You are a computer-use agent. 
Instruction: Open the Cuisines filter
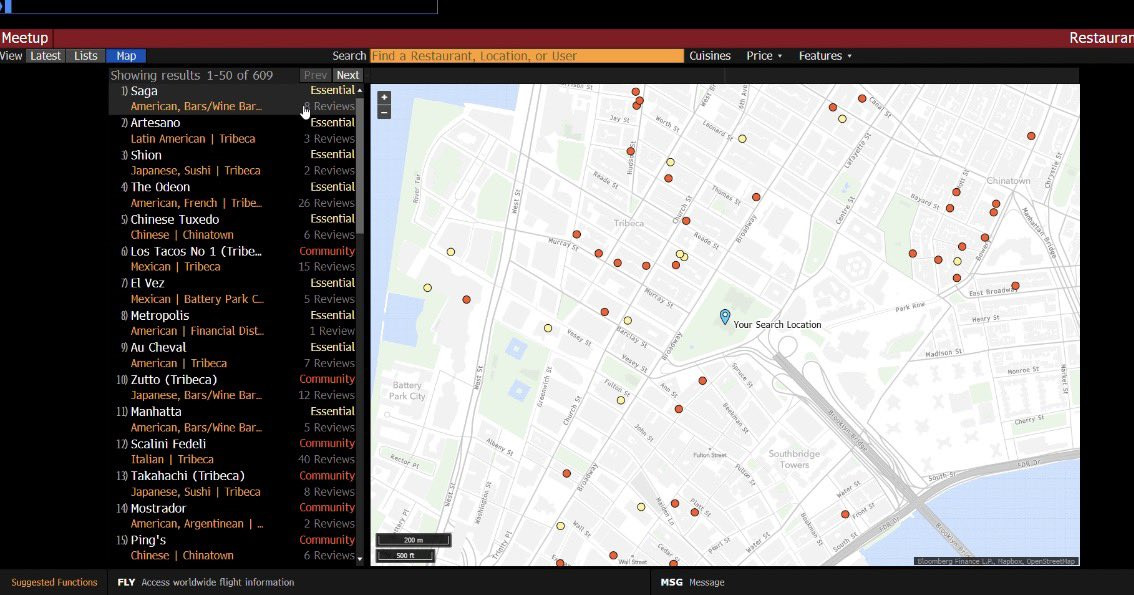point(709,56)
